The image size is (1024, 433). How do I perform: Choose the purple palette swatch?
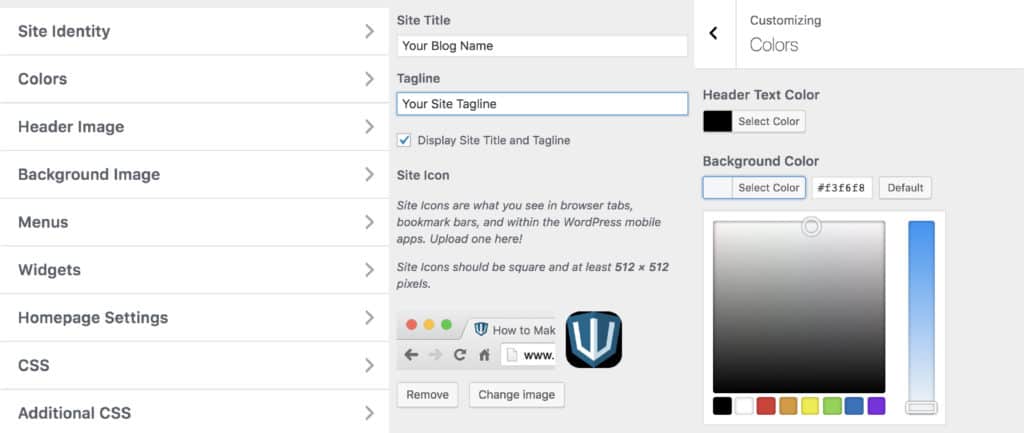coord(876,406)
